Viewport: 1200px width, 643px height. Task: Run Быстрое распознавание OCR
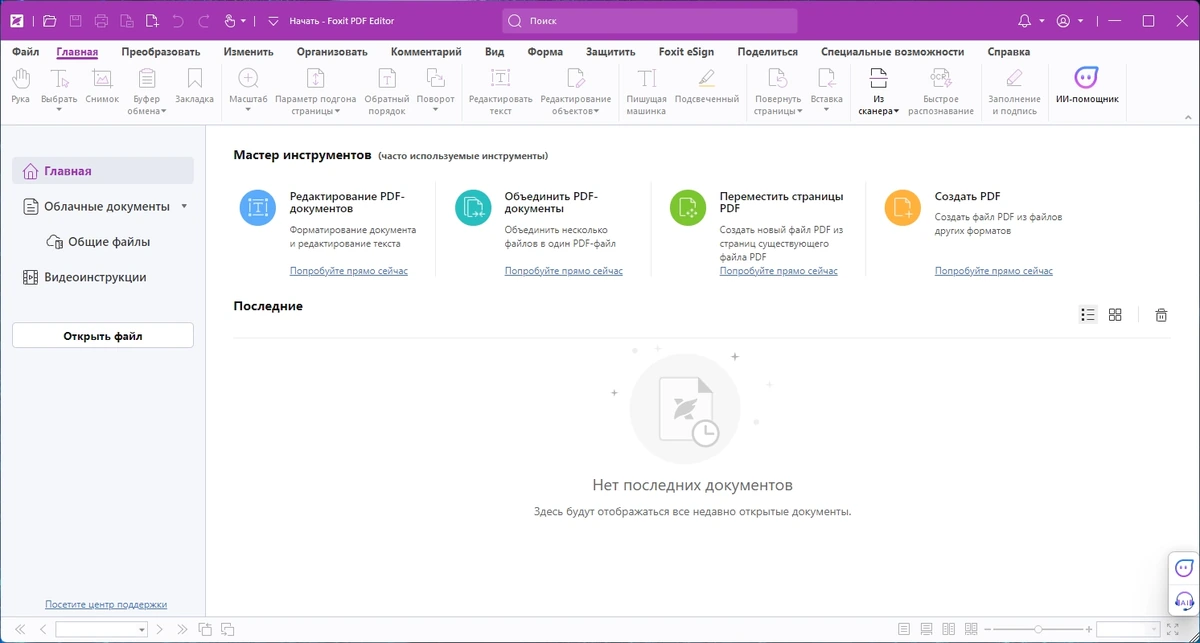940,91
